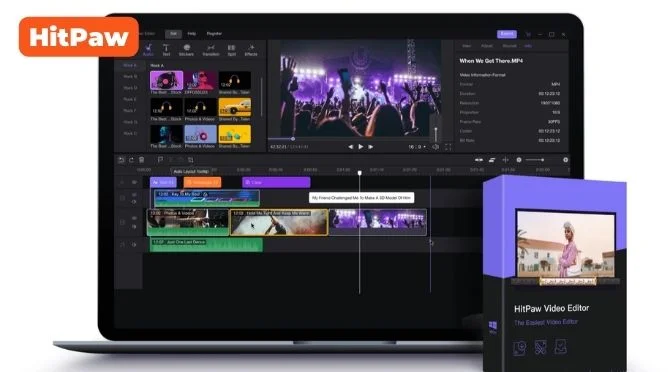Select the purple concert clip on timeline
The width and height of the screenshot is (670, 372).
(378, 222)
